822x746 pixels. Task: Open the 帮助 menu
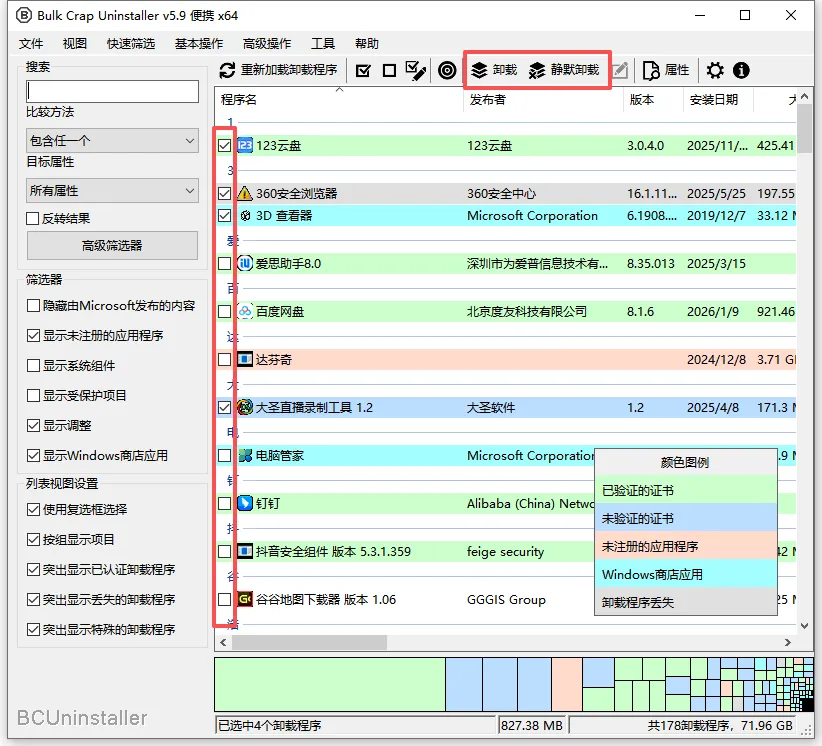[x=366, y=44]
